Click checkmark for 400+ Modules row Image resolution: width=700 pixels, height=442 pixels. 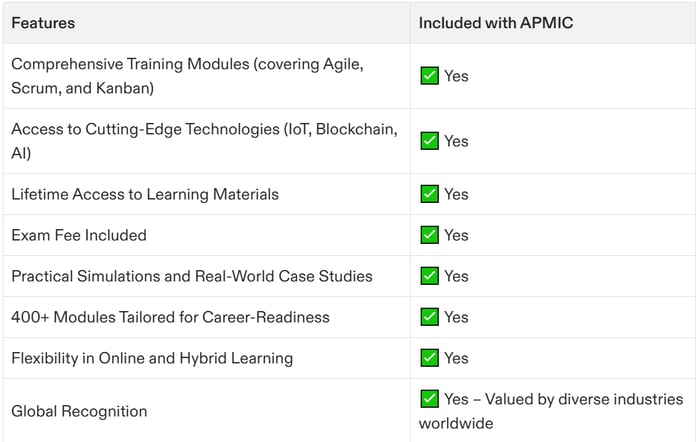[x=429, y=317]
